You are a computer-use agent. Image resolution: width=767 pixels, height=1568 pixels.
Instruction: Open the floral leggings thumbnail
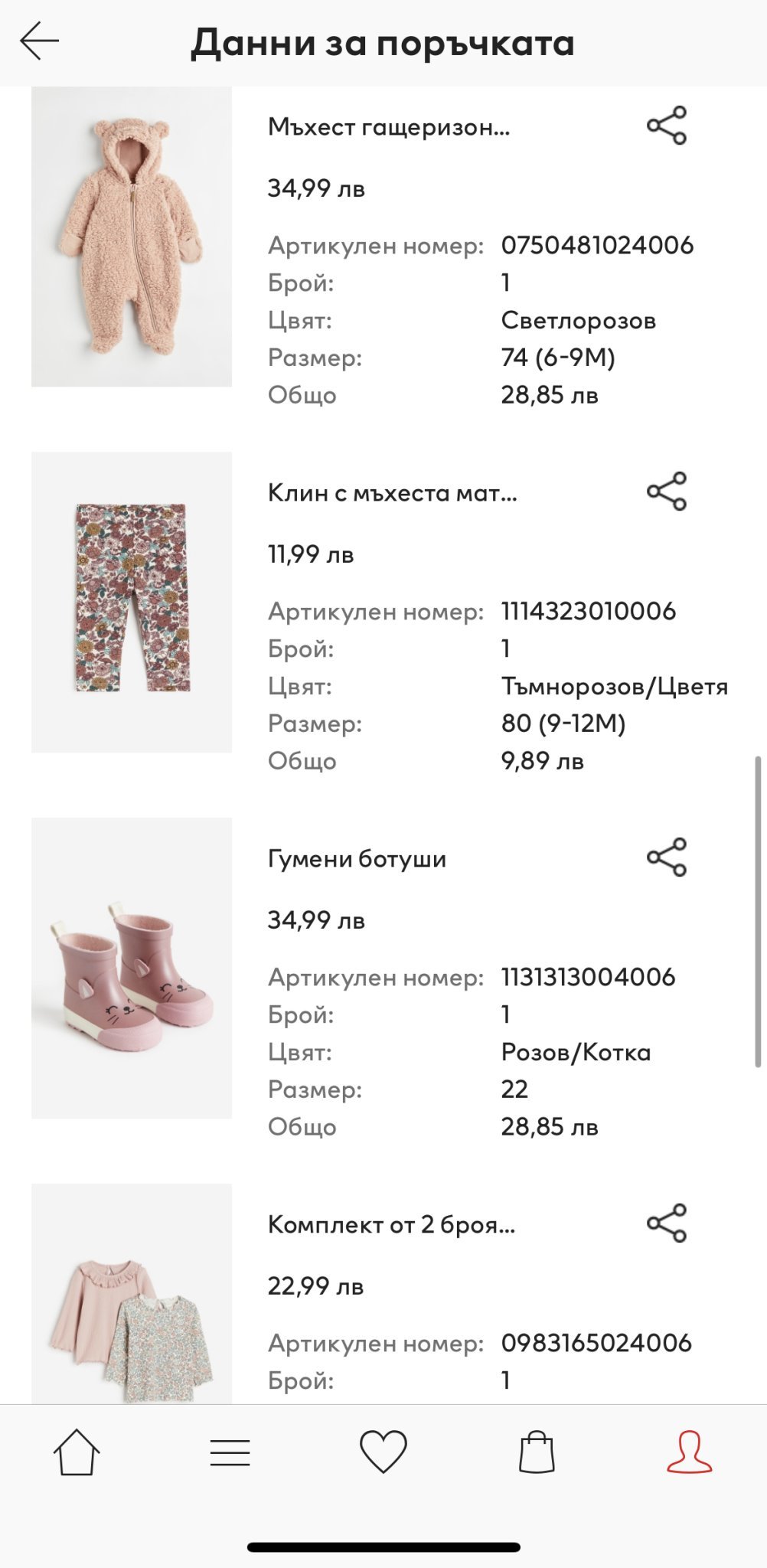pos(132,602)
